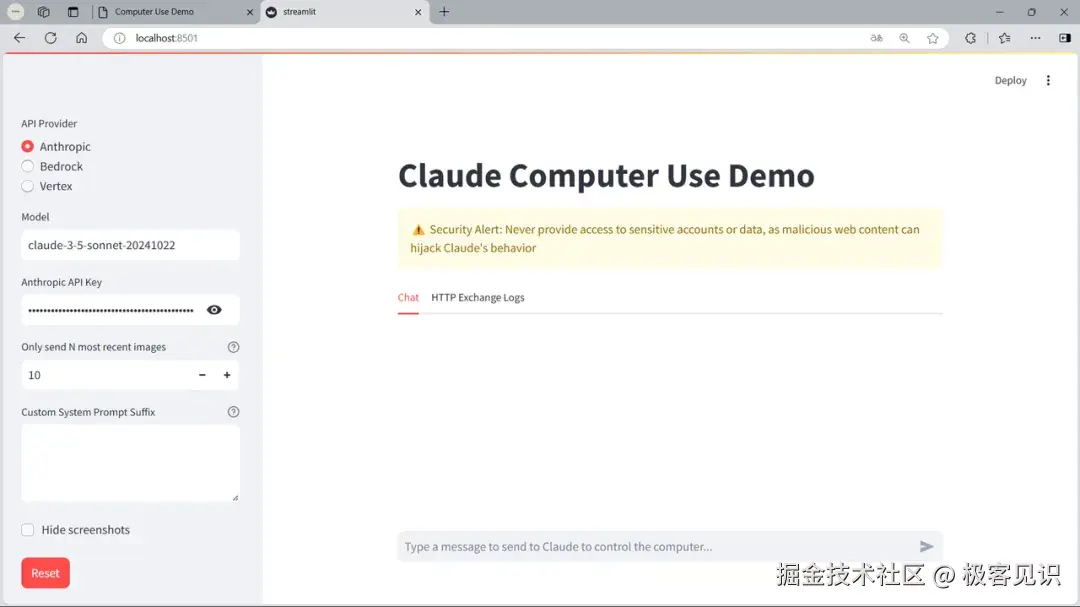Open the browser home page icon
Screen dimensions: 1080x607
pos(81,38)
